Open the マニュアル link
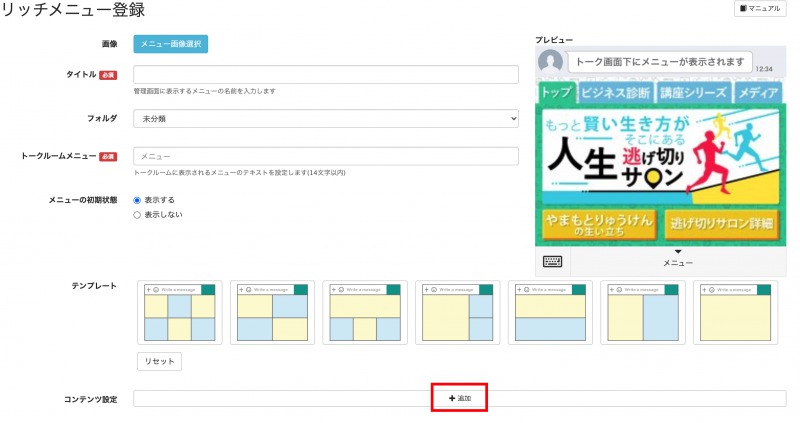Image resolution: width=800 pixels, height=423 pixels. tap(759, 8)
